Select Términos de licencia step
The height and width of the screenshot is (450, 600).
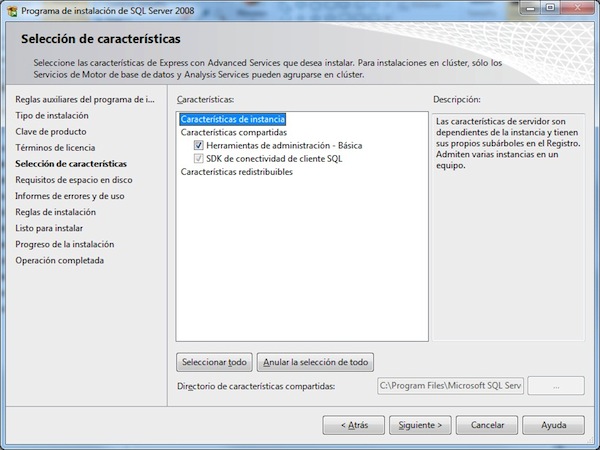55,148
